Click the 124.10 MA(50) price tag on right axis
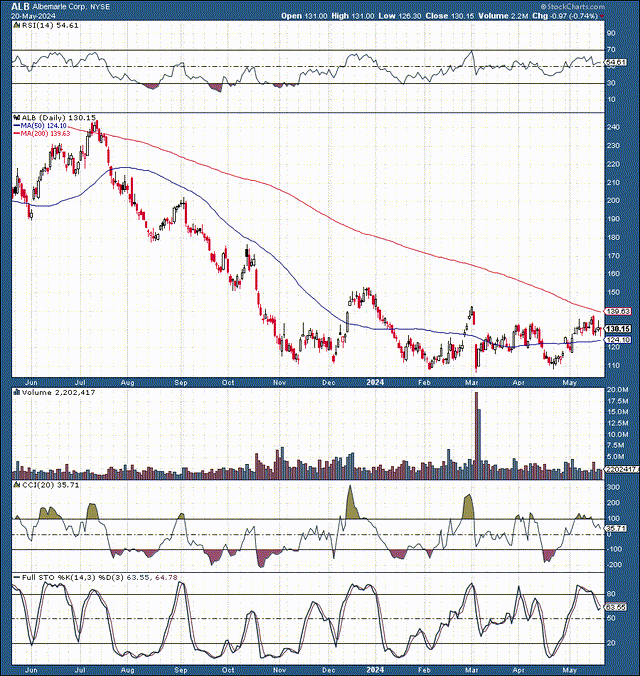640x676 pixels. (x=618, y=340)
